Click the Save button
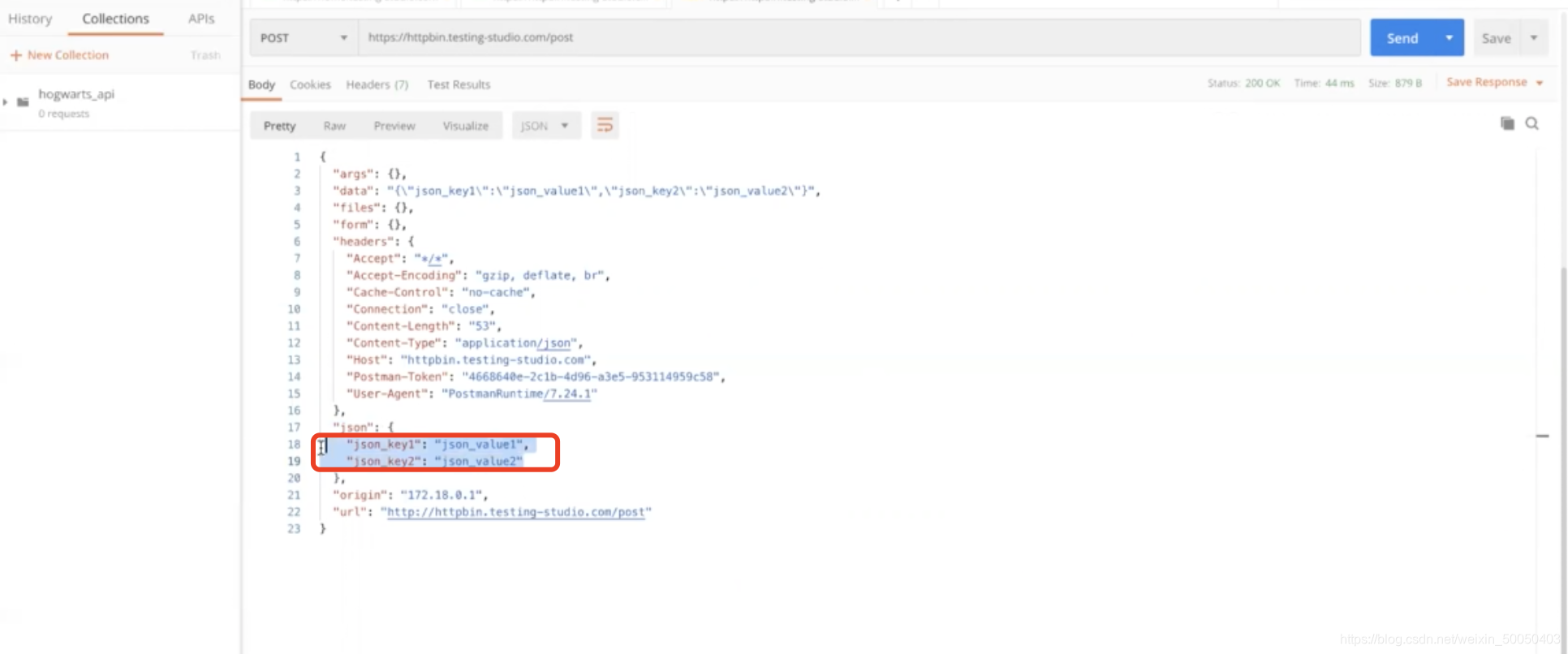The image size is (1568, 654). pos(1496,38)
